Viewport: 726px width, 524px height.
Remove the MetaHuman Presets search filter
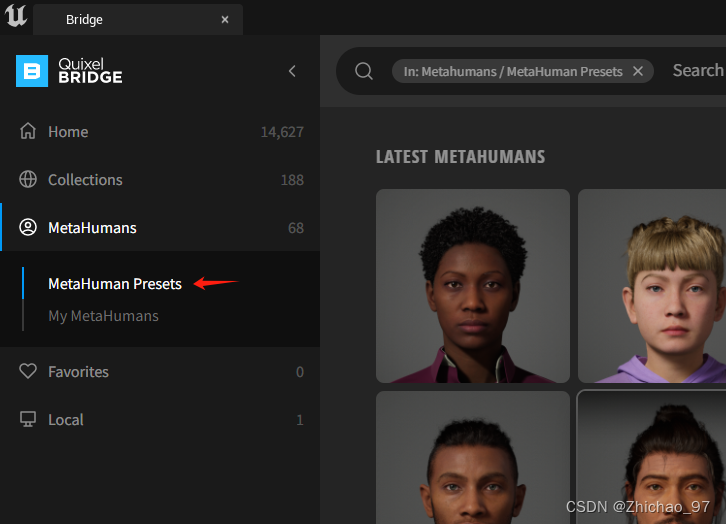tap(638, 71)
